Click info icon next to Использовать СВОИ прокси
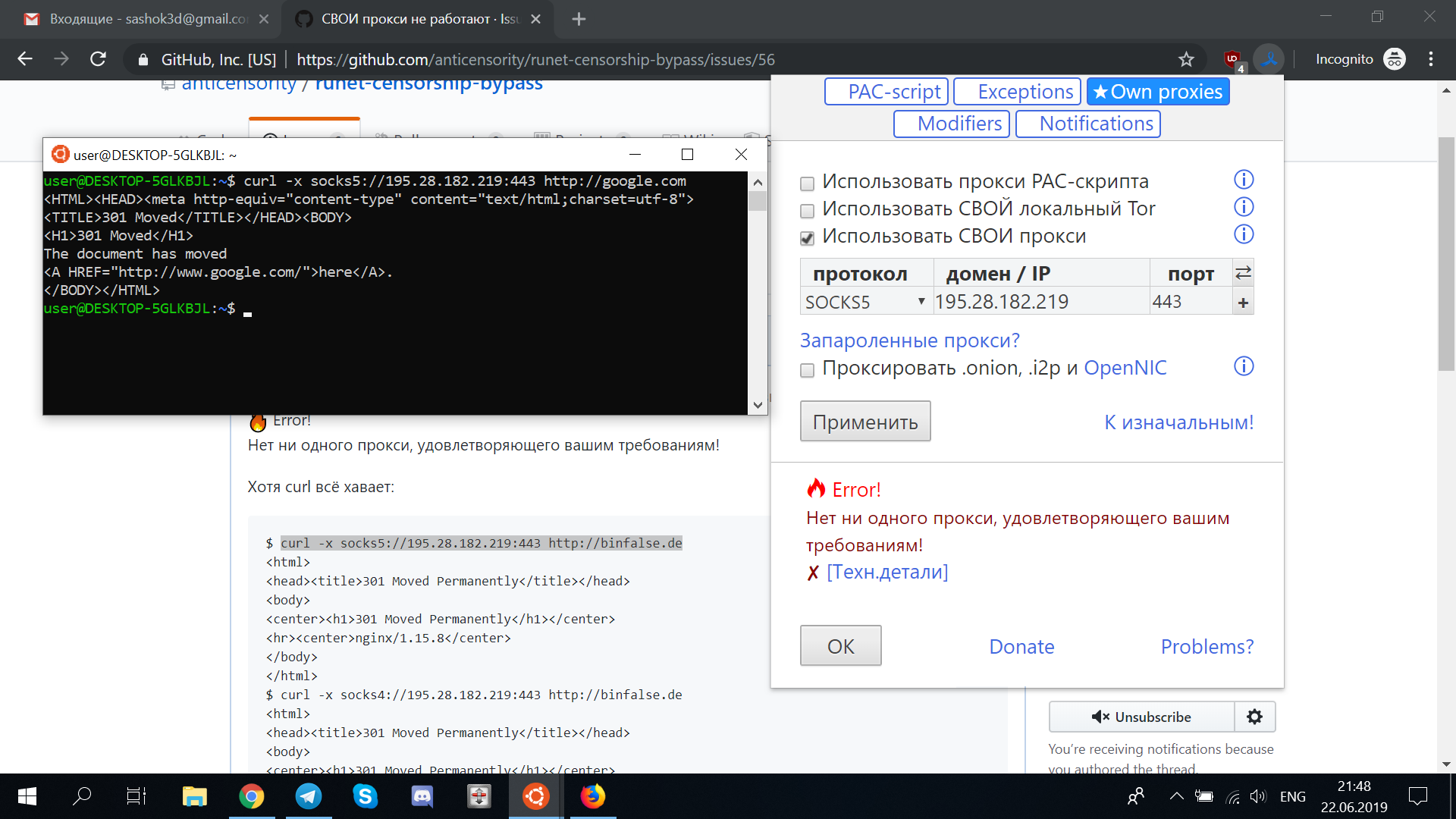Viewport: 1456px width, 819px height. 1243,234
